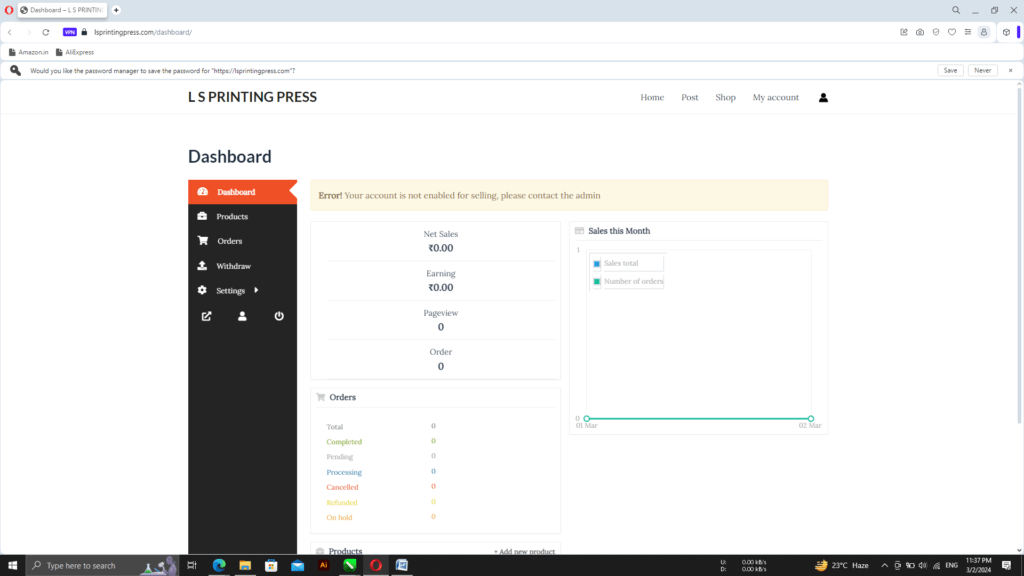Click the 02 Mar data point on chart

click(x=810, y=419)
